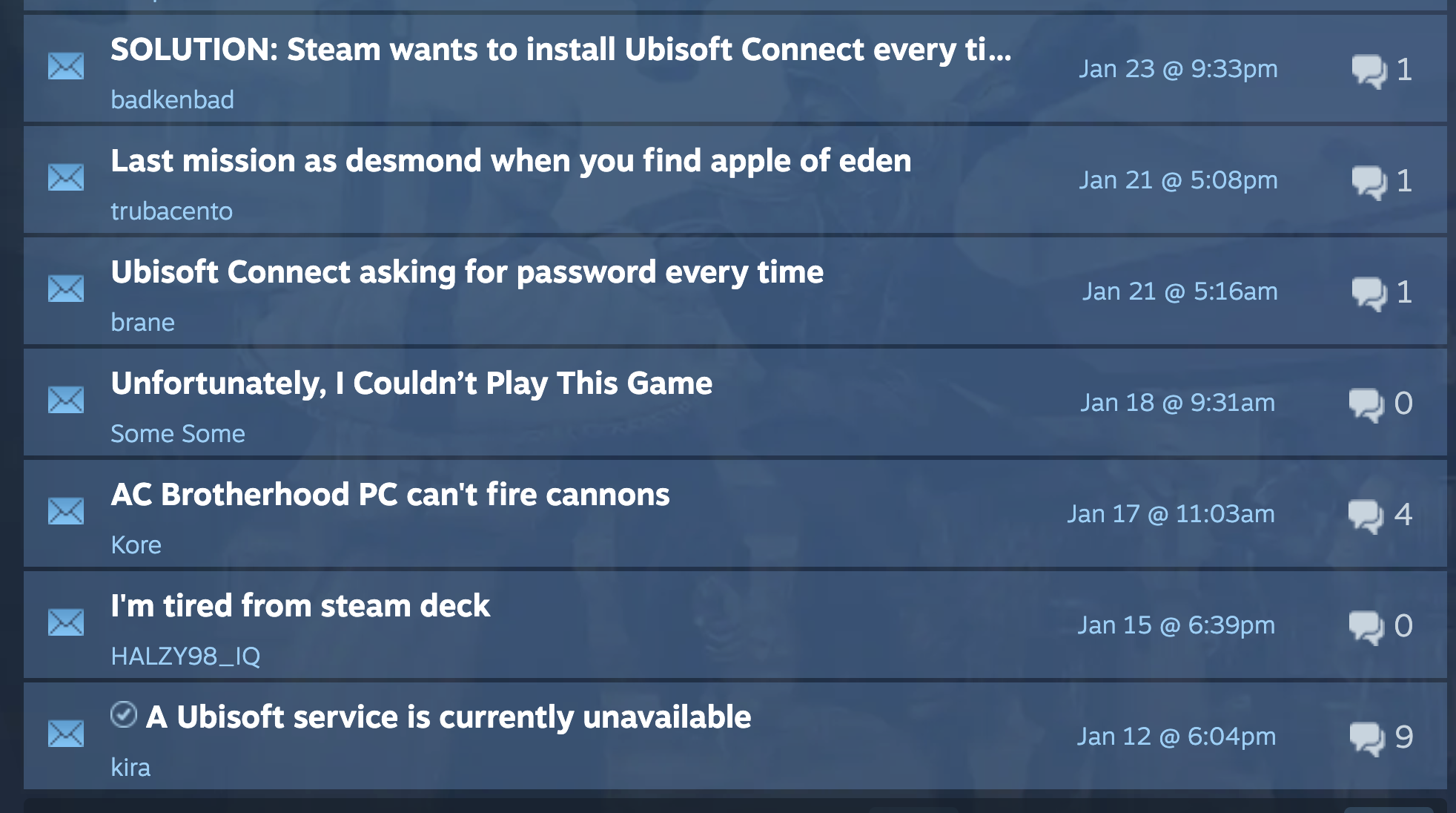Open "I'm tired from steam deck" discussion
The width and height of the screenshot is (1456, 813).
coord(300,606)
